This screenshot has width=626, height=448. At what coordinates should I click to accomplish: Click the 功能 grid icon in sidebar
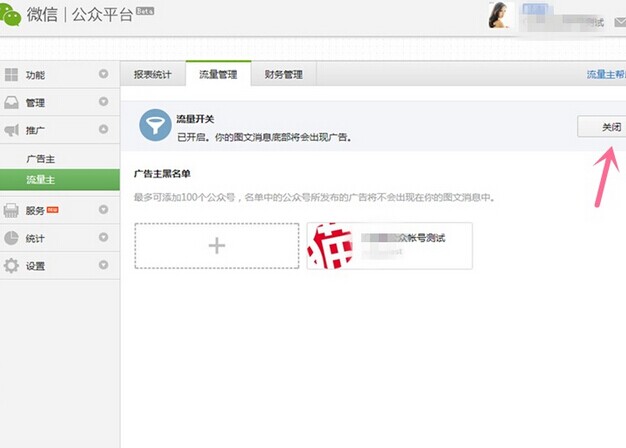(x=12, y=75)
